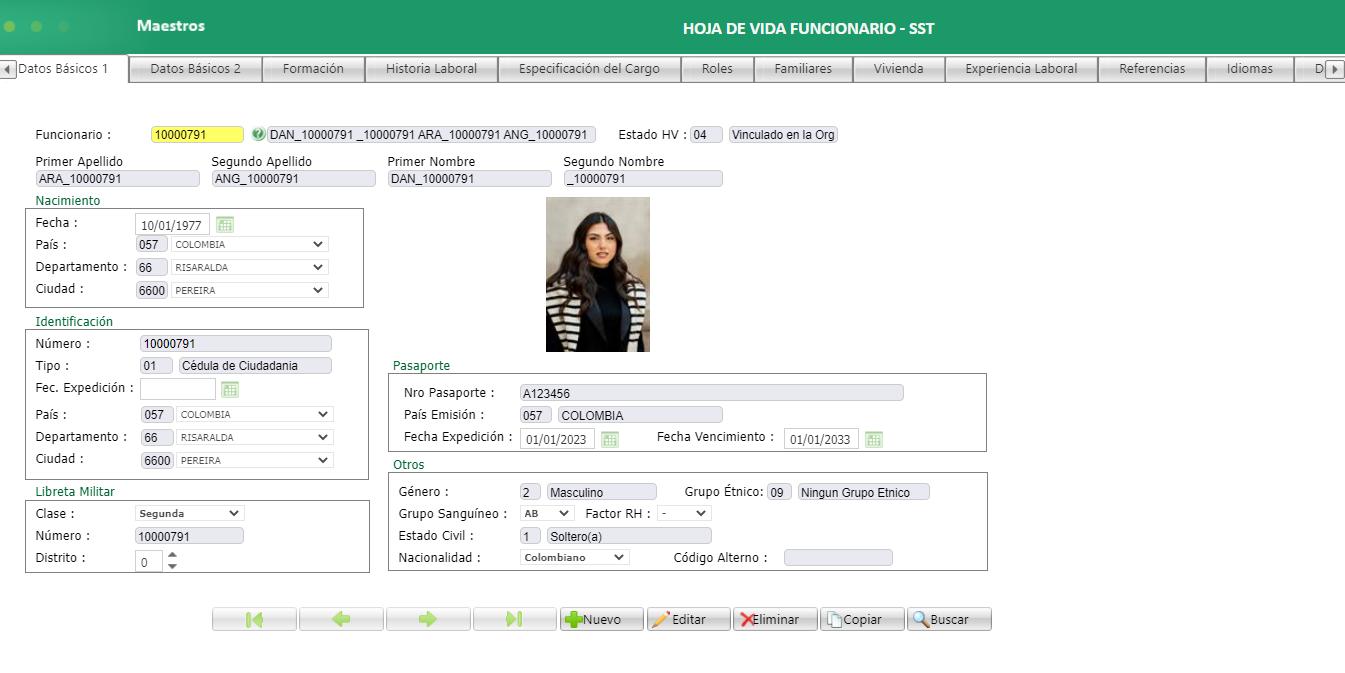Click the Segundo Apellido field
The image size is (1345, 673).
click(x=294, y=179)
